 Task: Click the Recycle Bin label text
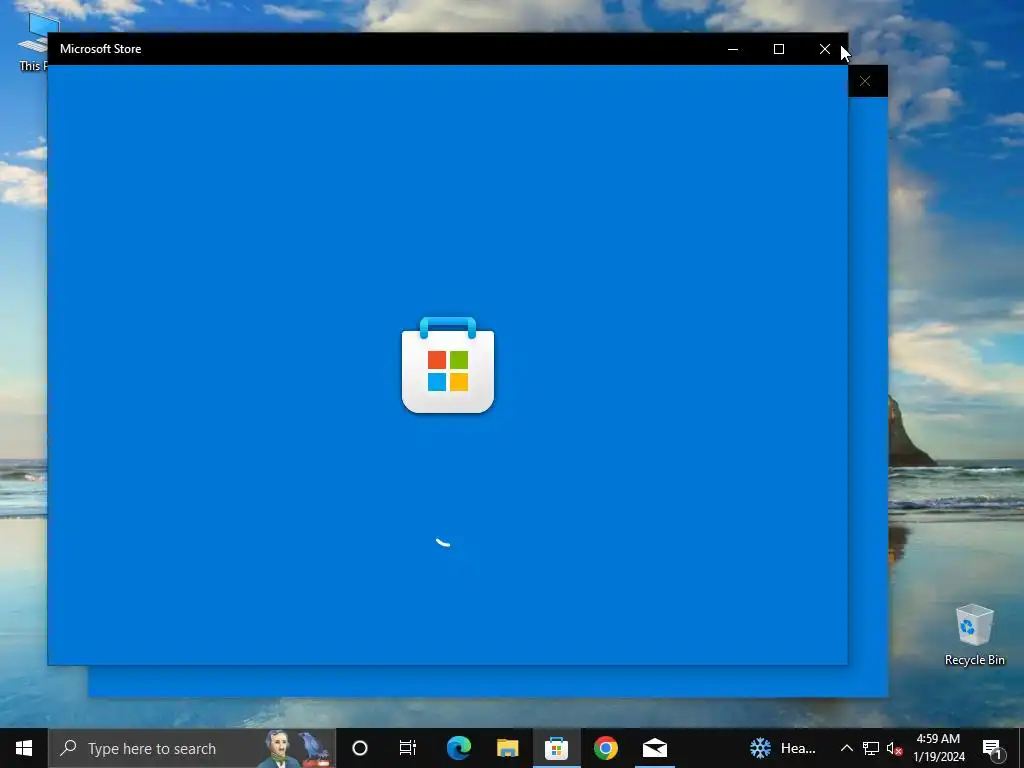point(974,660)
